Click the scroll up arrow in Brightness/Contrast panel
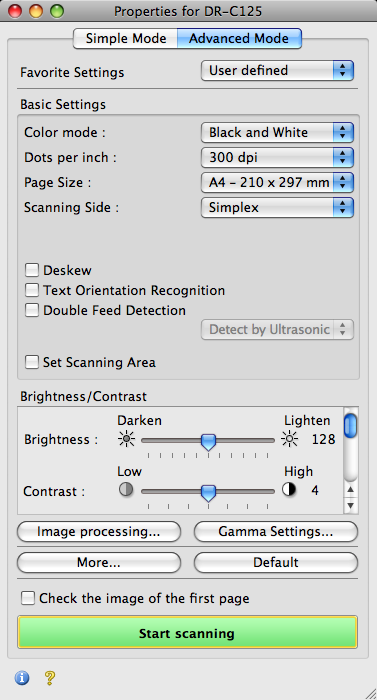Viewport: 377px width, 700px height. pyautogui.click(x=351, y=490)
